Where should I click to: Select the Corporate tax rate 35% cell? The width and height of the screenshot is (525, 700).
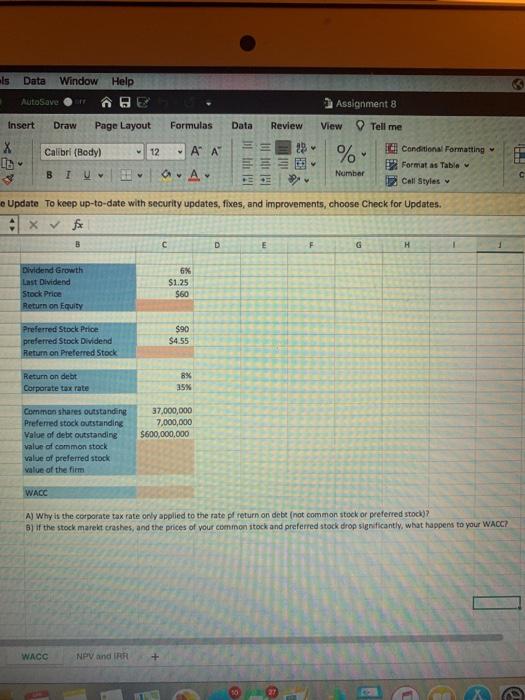pyautogui.click(x=165, y=388)
